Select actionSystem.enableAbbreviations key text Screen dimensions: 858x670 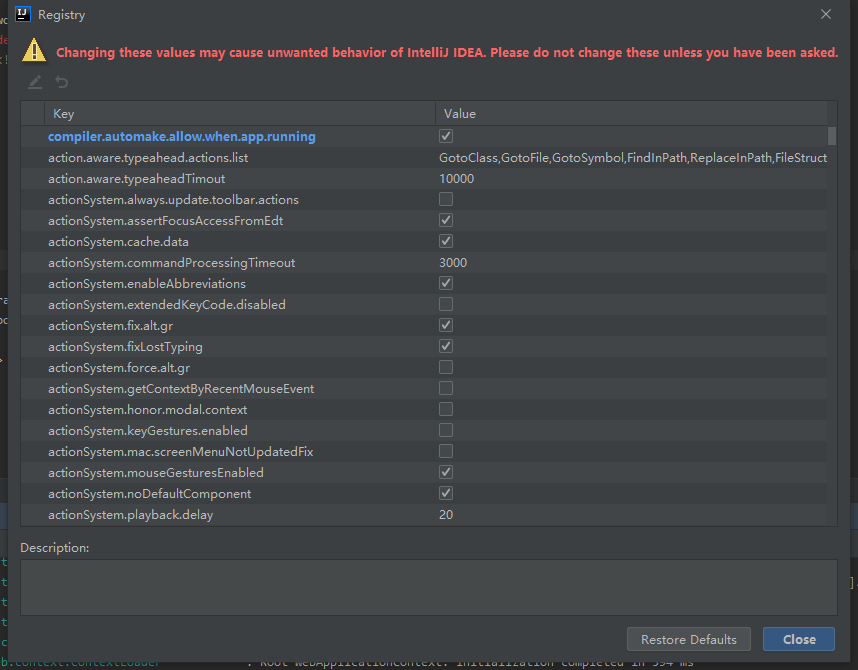point(147,284)
